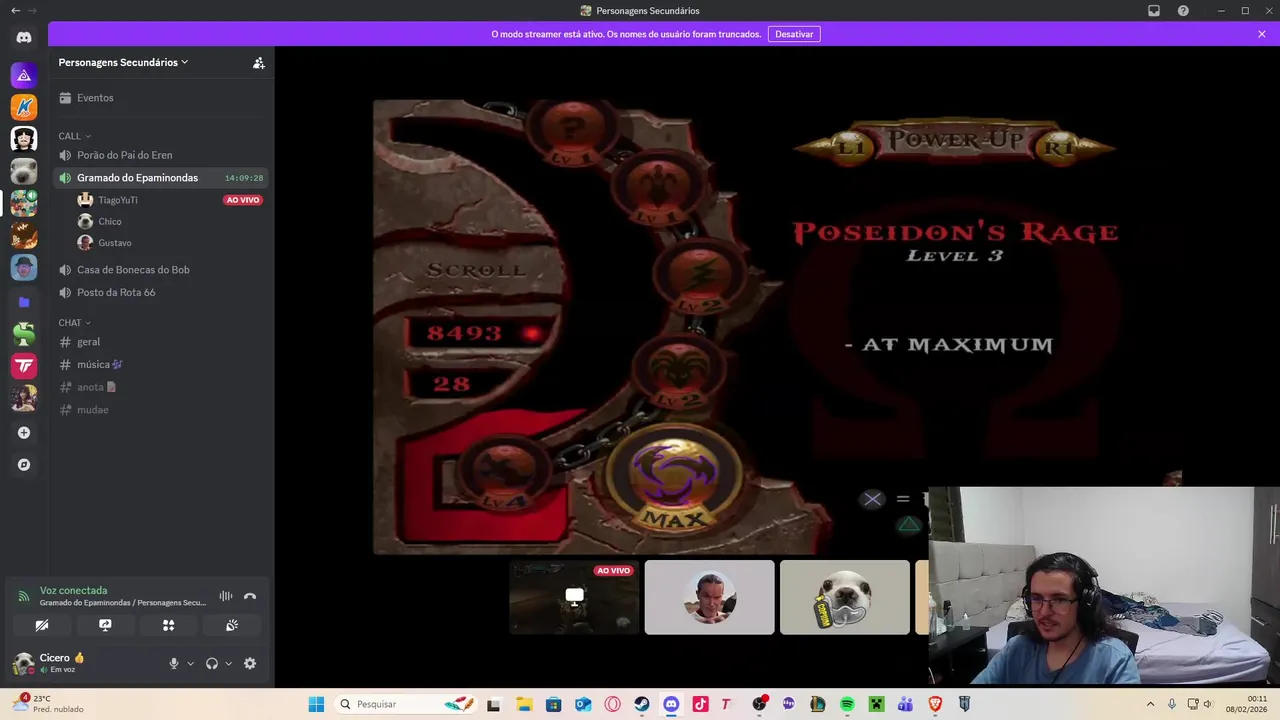
Task: Open File Explorer from the taskbar
Action: click(524, 704)
